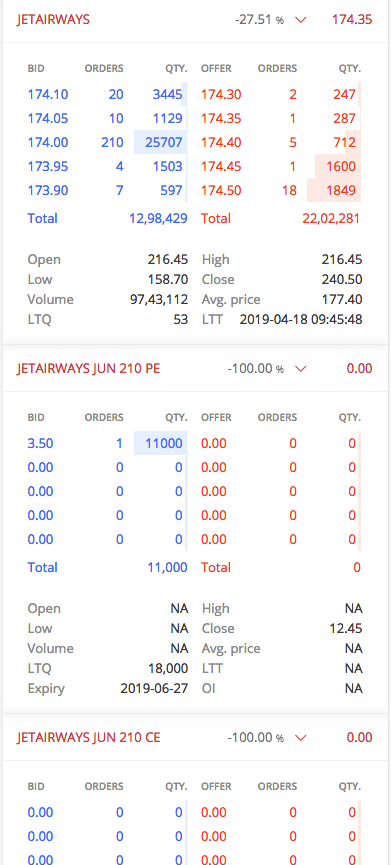Select offer price 174.45
The width and height of the screenshot is (391, 865).
[221, 167]
